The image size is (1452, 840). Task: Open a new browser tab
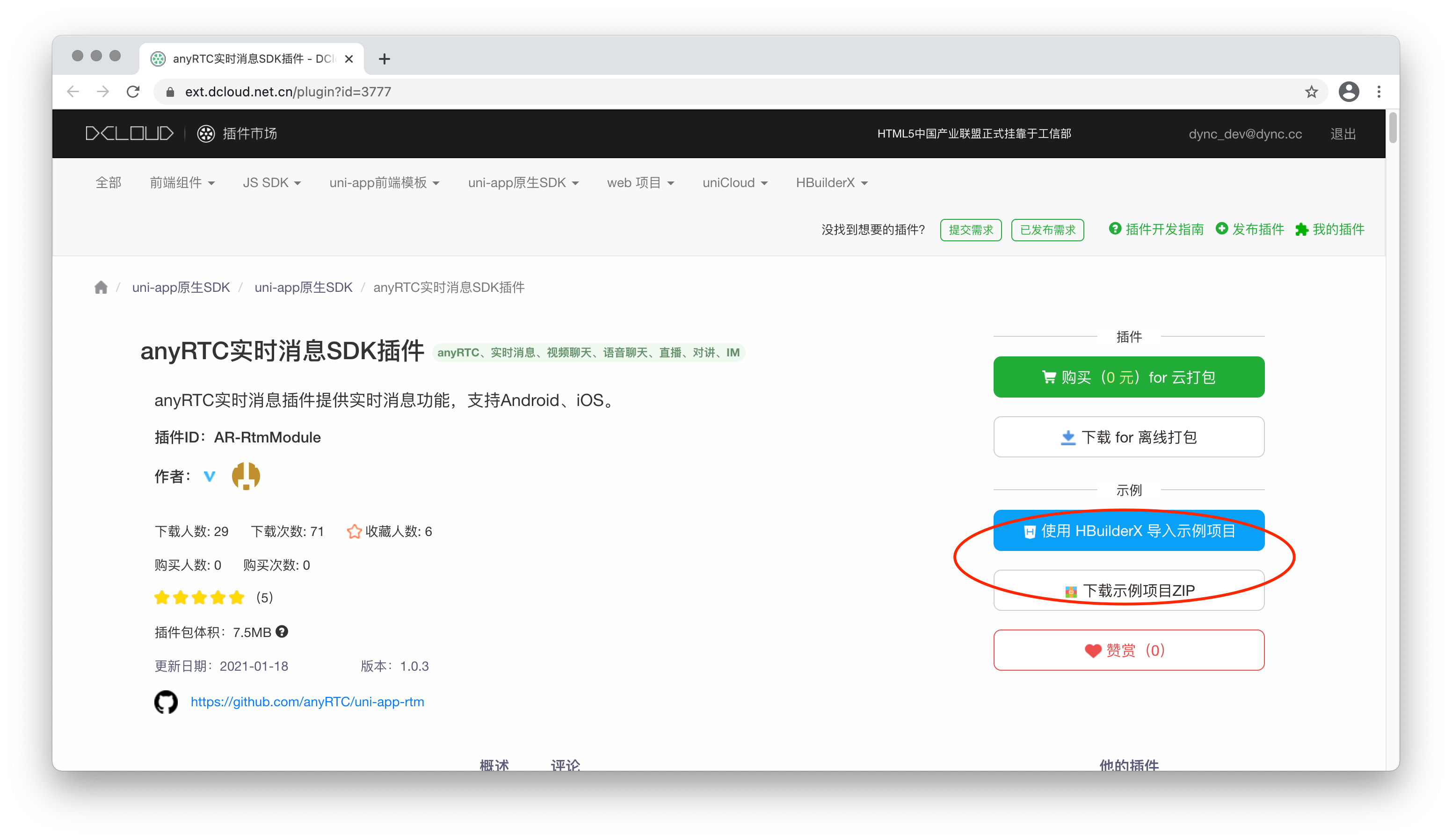tap(385, 59)
